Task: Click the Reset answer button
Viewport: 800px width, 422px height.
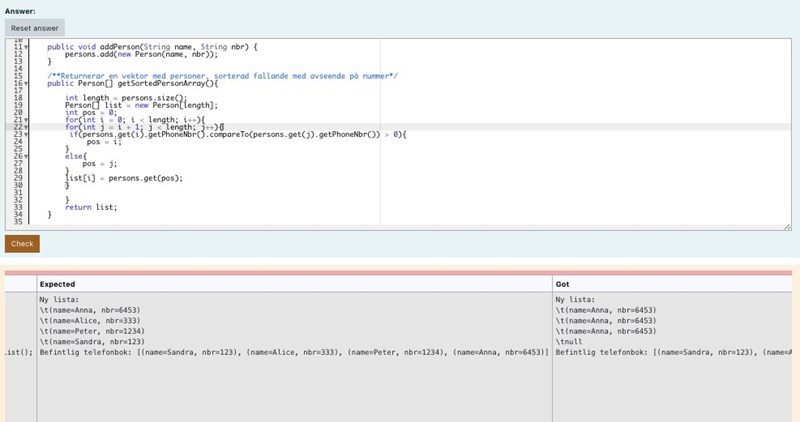Action: click(34, 28)
